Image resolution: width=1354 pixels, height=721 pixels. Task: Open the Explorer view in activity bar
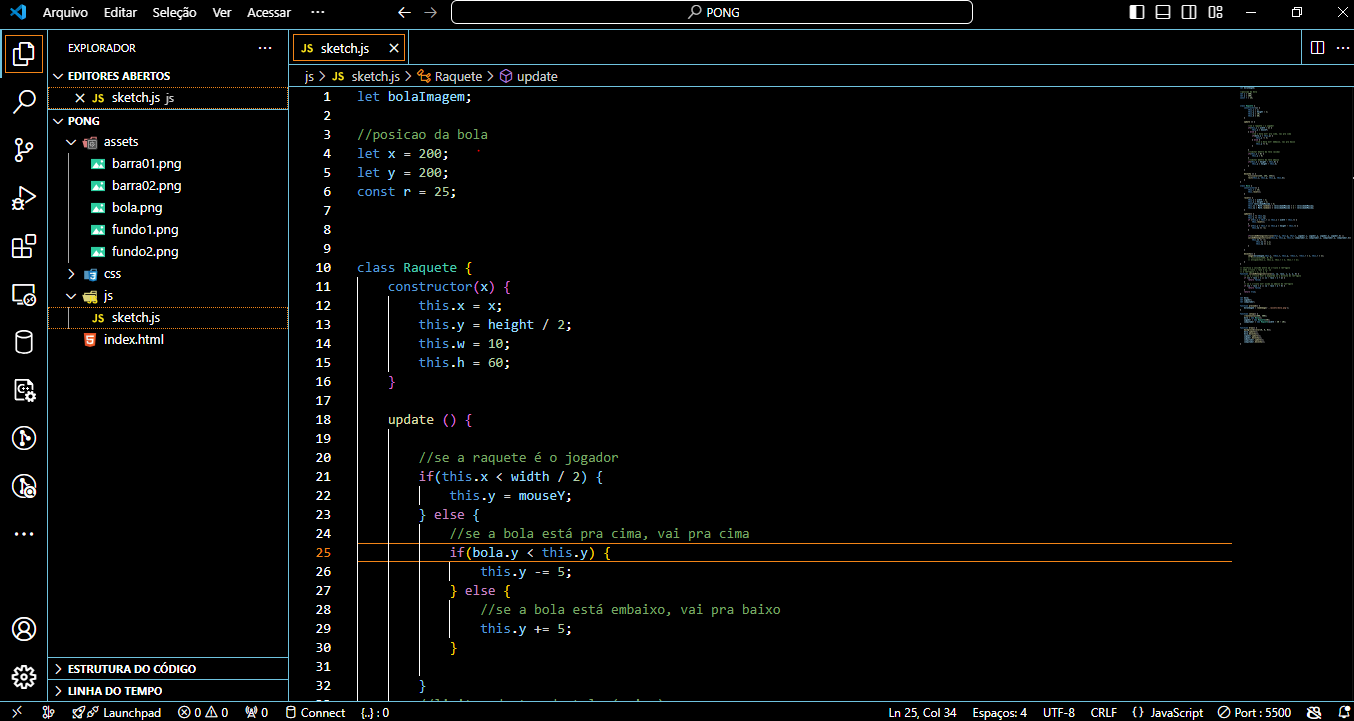click(x=24, y=53)
